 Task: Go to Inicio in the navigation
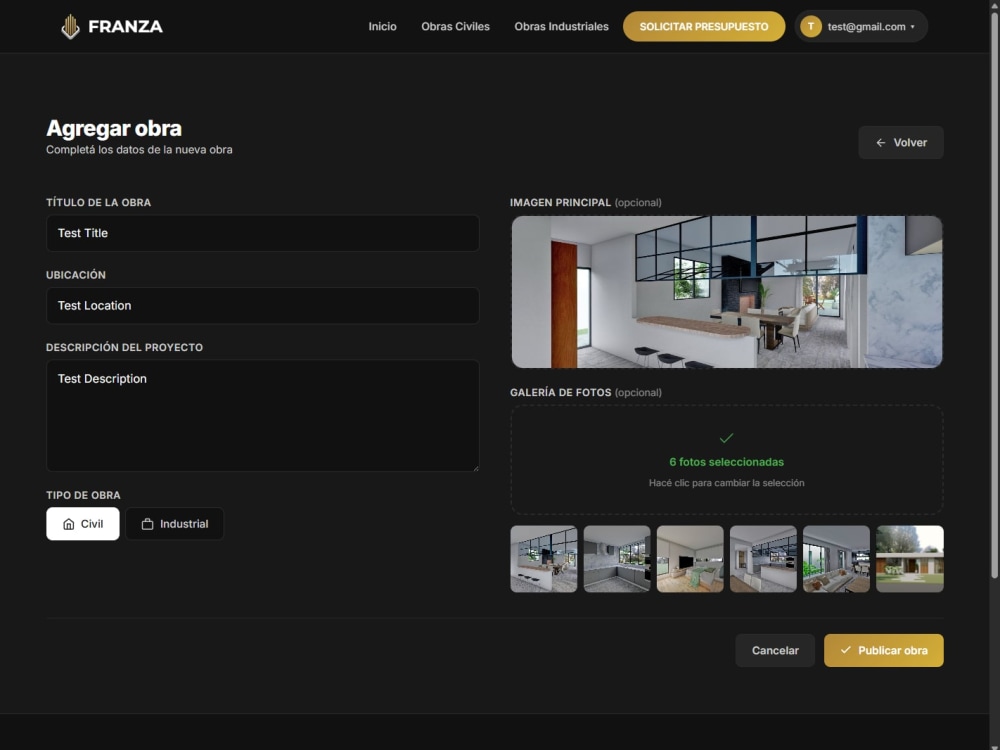pos(383,26)
